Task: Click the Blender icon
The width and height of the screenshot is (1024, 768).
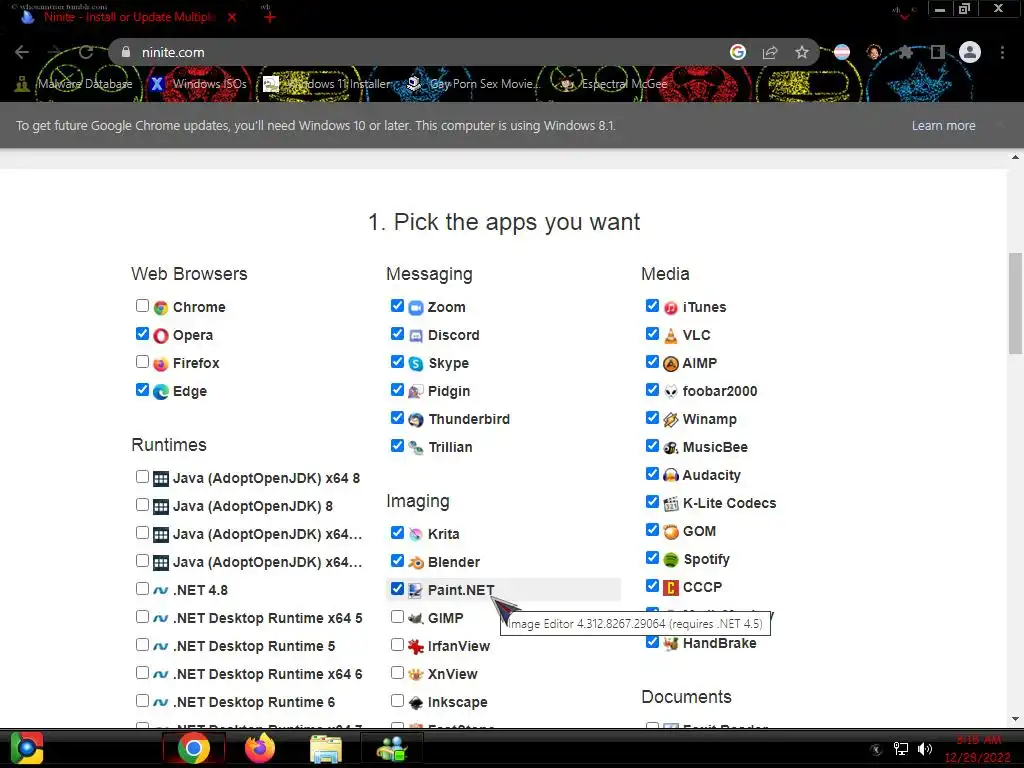Action: [x=416, y=562]
